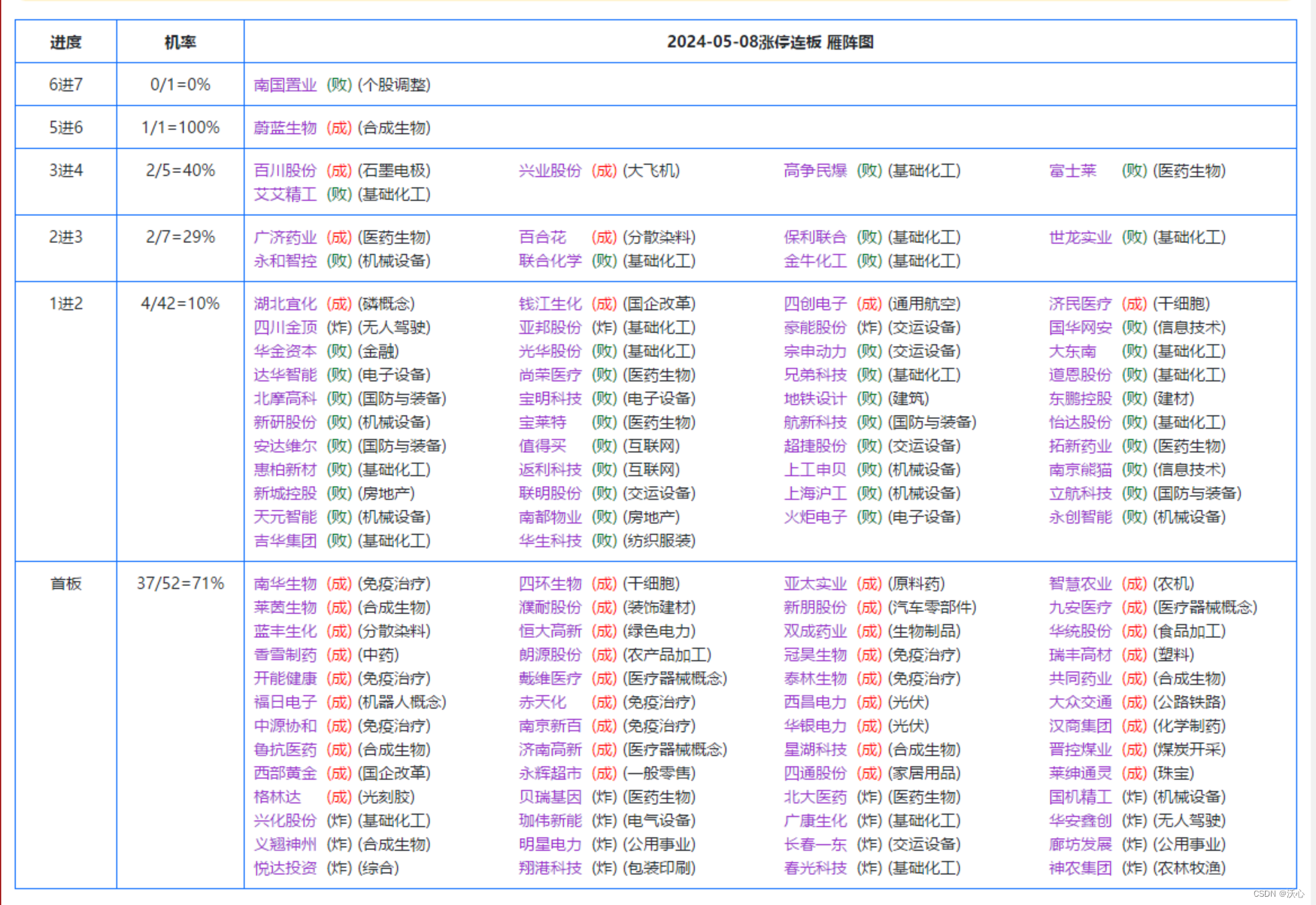
Task: Select the 兴业股份 stock link
Action: 550,171
